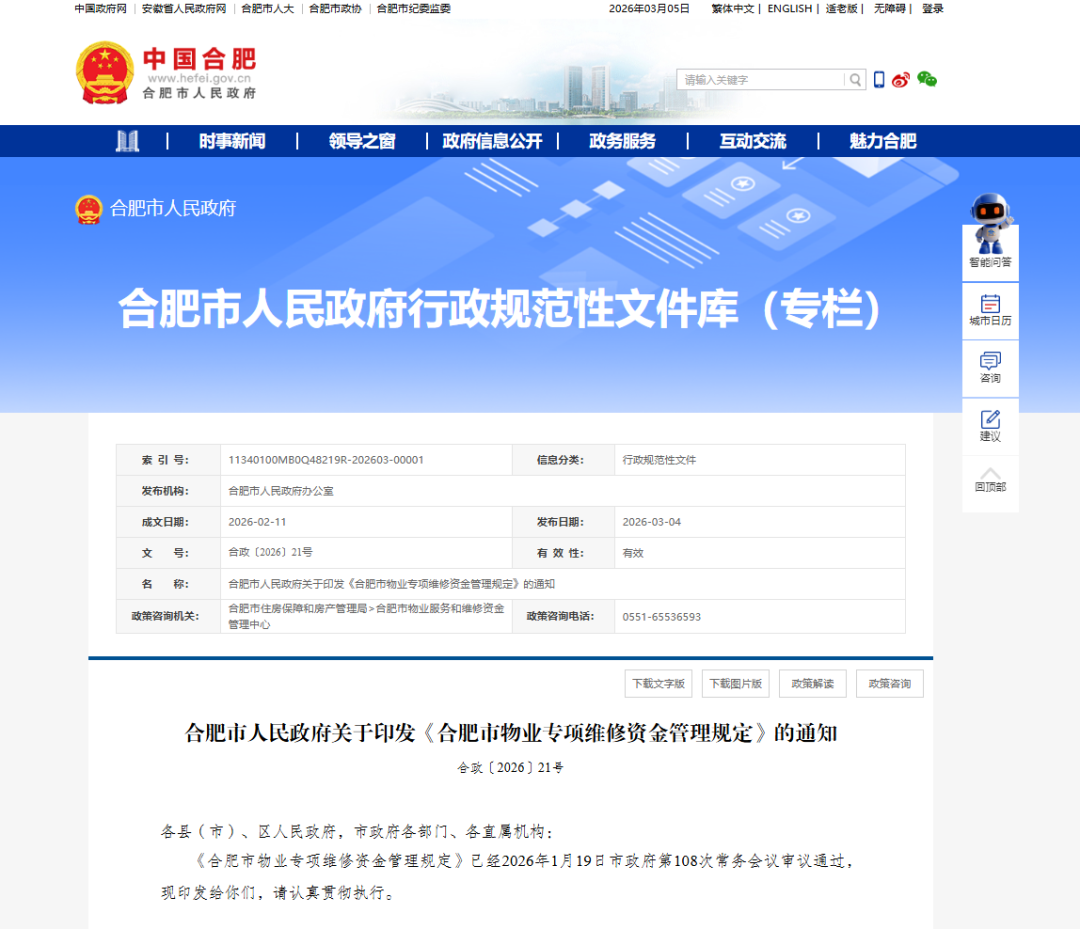This screenshot has height=929, width=1080.
Task: Open the mobile version phone icon
Action: (879, 80)
